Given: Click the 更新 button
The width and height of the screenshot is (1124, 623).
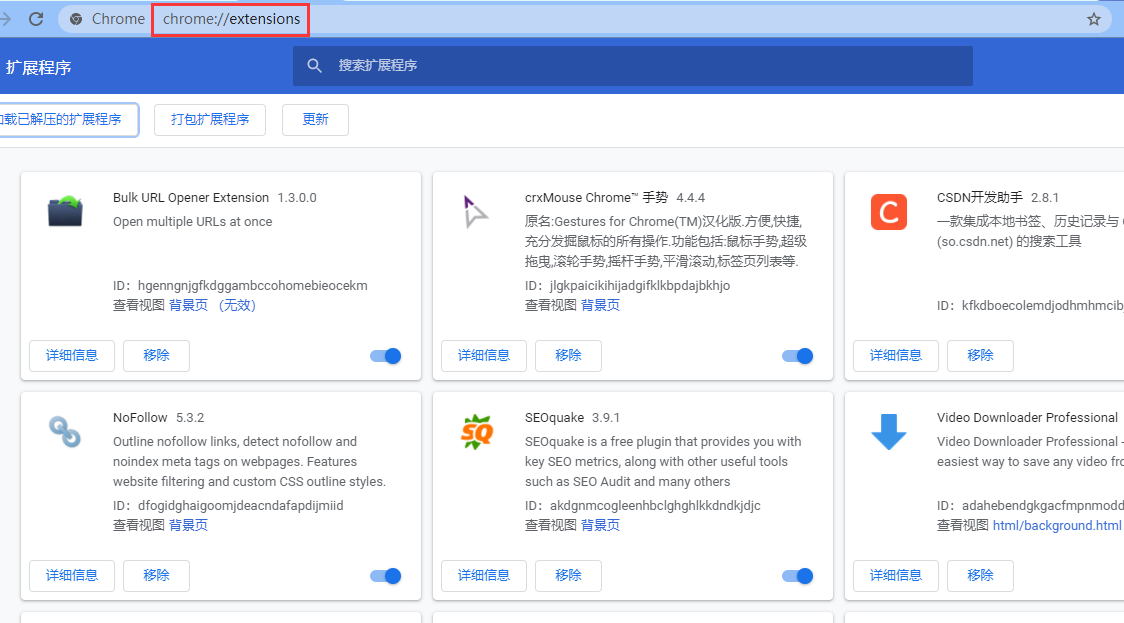Looking at the screenshot, I should (x=315, y=119).
